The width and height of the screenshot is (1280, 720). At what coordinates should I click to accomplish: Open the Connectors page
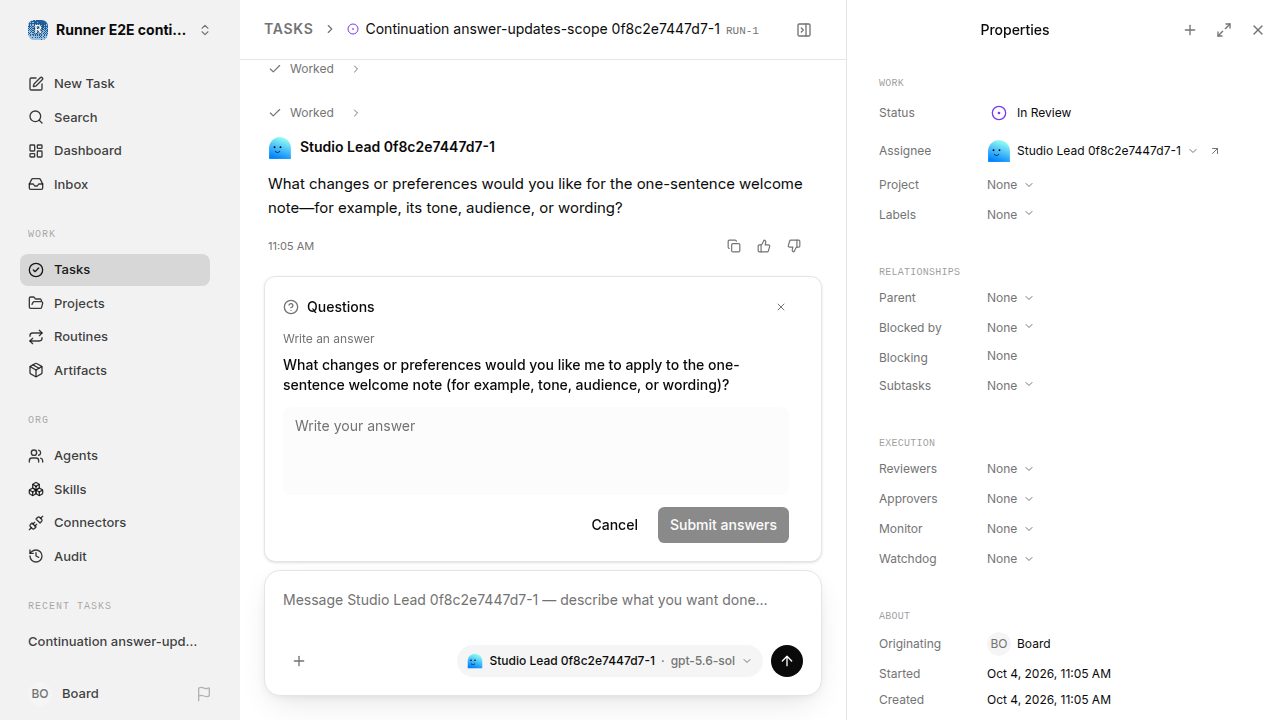tap(115, 523)
